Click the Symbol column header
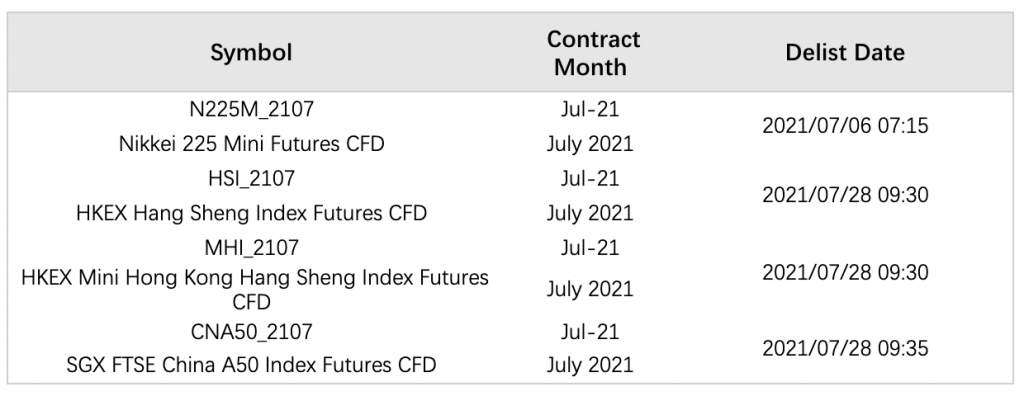Image resolution: width=1024 pixels, height=396 pixels. 251,53
